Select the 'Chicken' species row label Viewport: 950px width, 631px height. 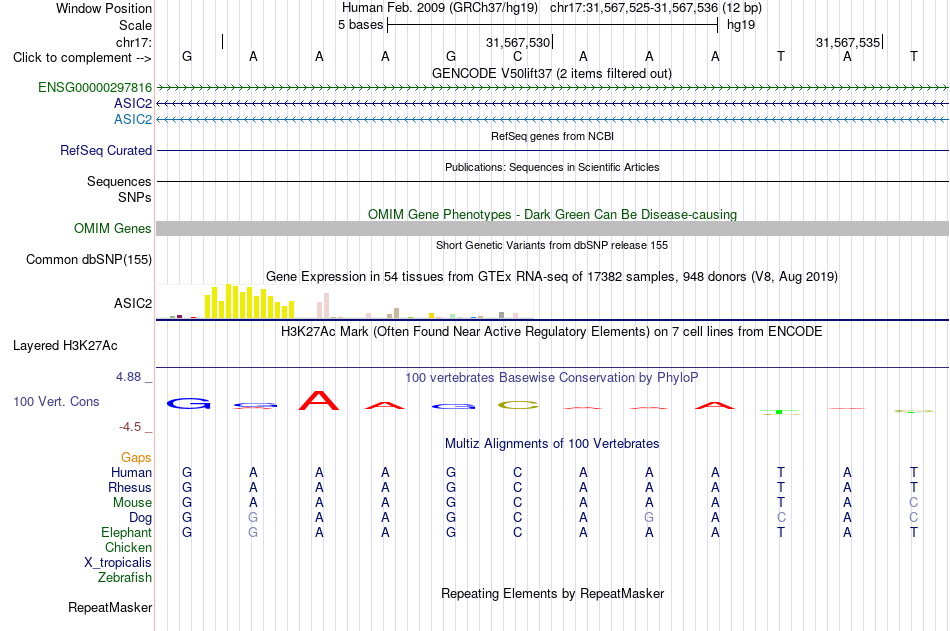click(128, 547)
